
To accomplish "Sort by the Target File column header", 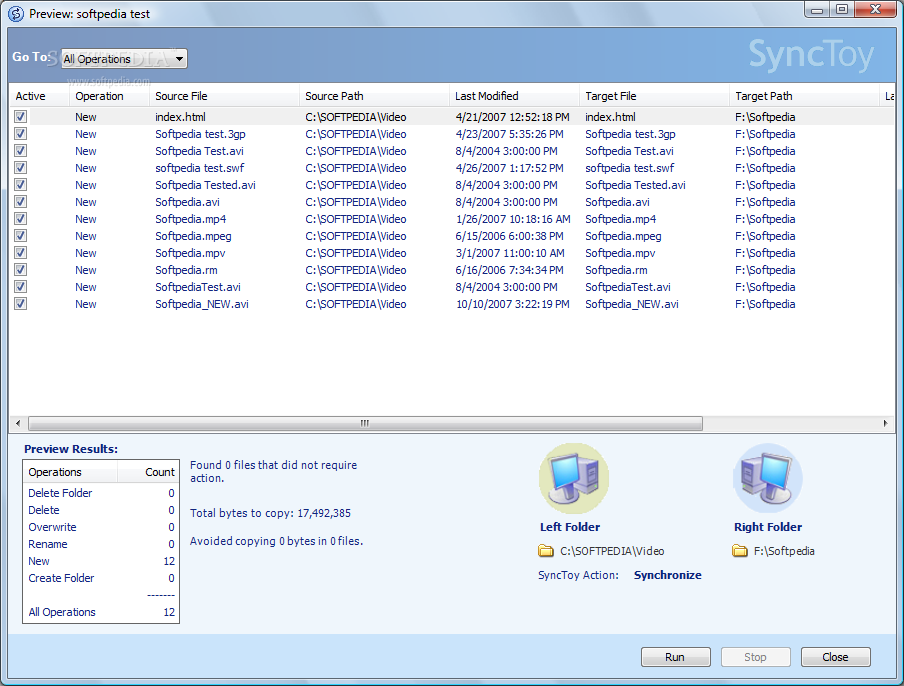I will 654,96.
